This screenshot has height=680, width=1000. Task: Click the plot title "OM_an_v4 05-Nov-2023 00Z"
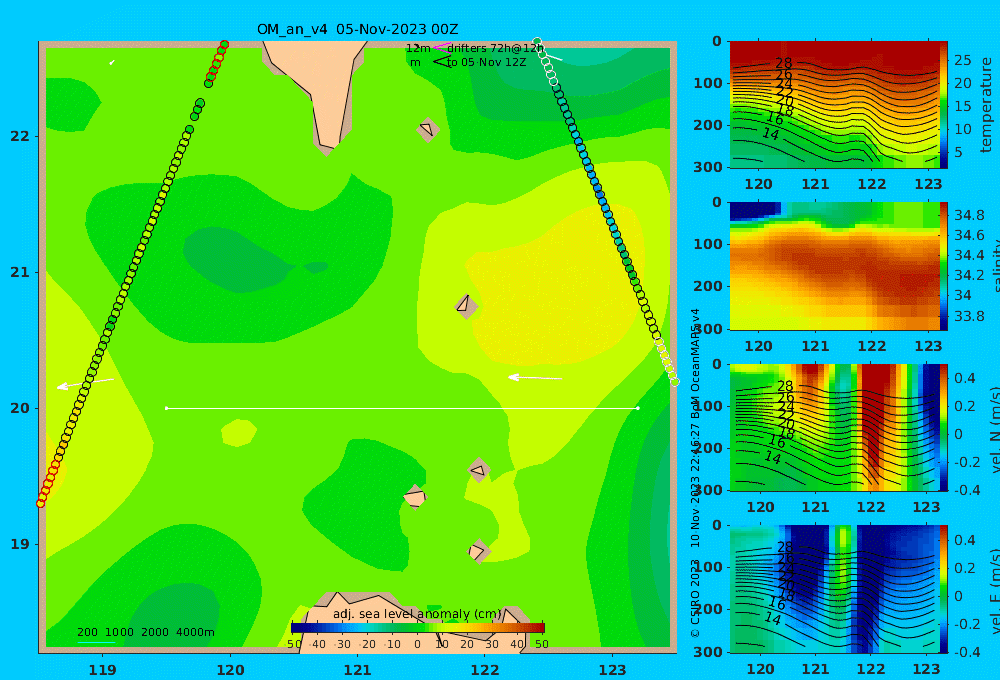pyautogui.click(x=357, y=29)
